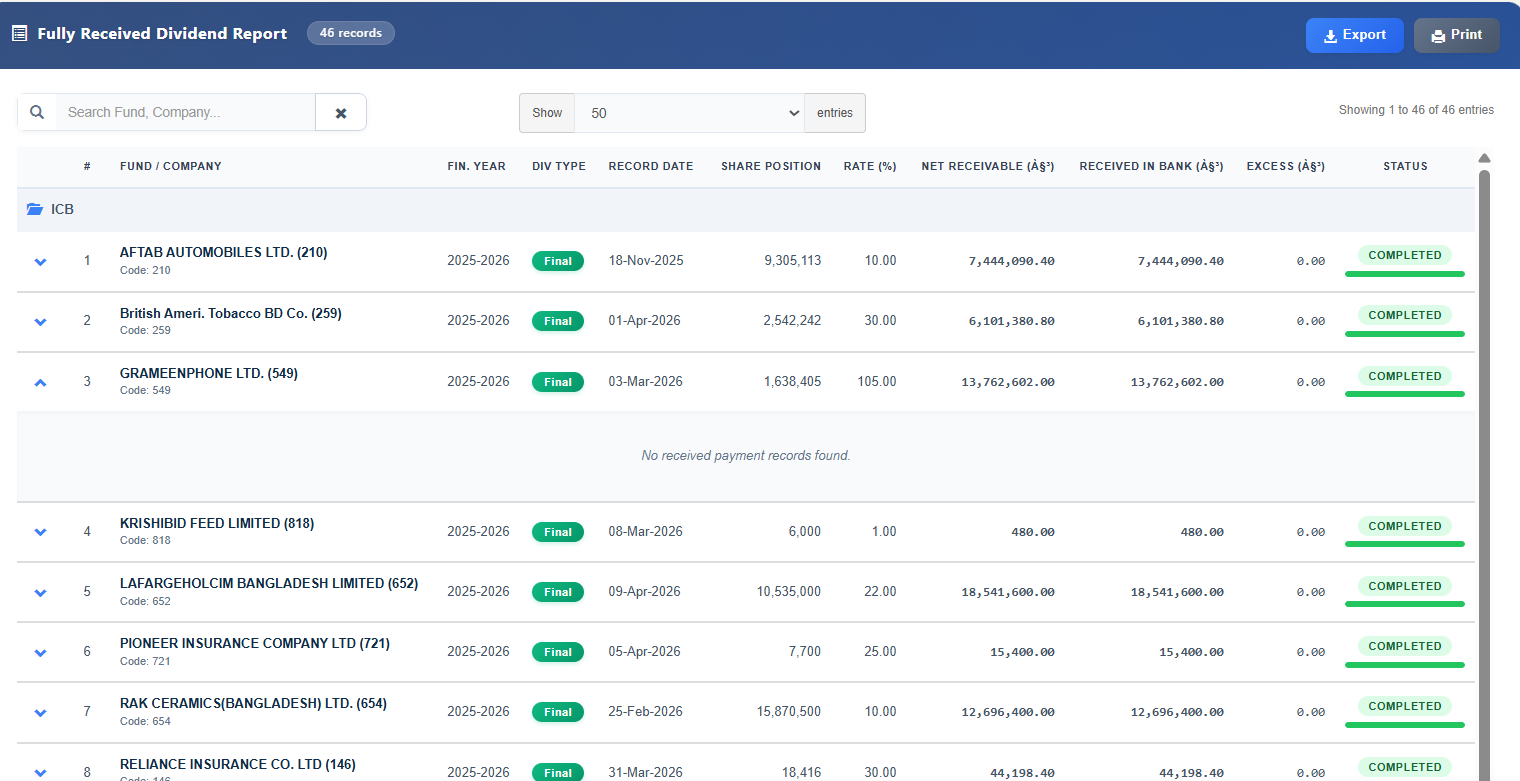Image resolution: width=1520 pixels, height=781 pixels.
Task: Click the FUND / COMPANY column header
Action: 171,166
